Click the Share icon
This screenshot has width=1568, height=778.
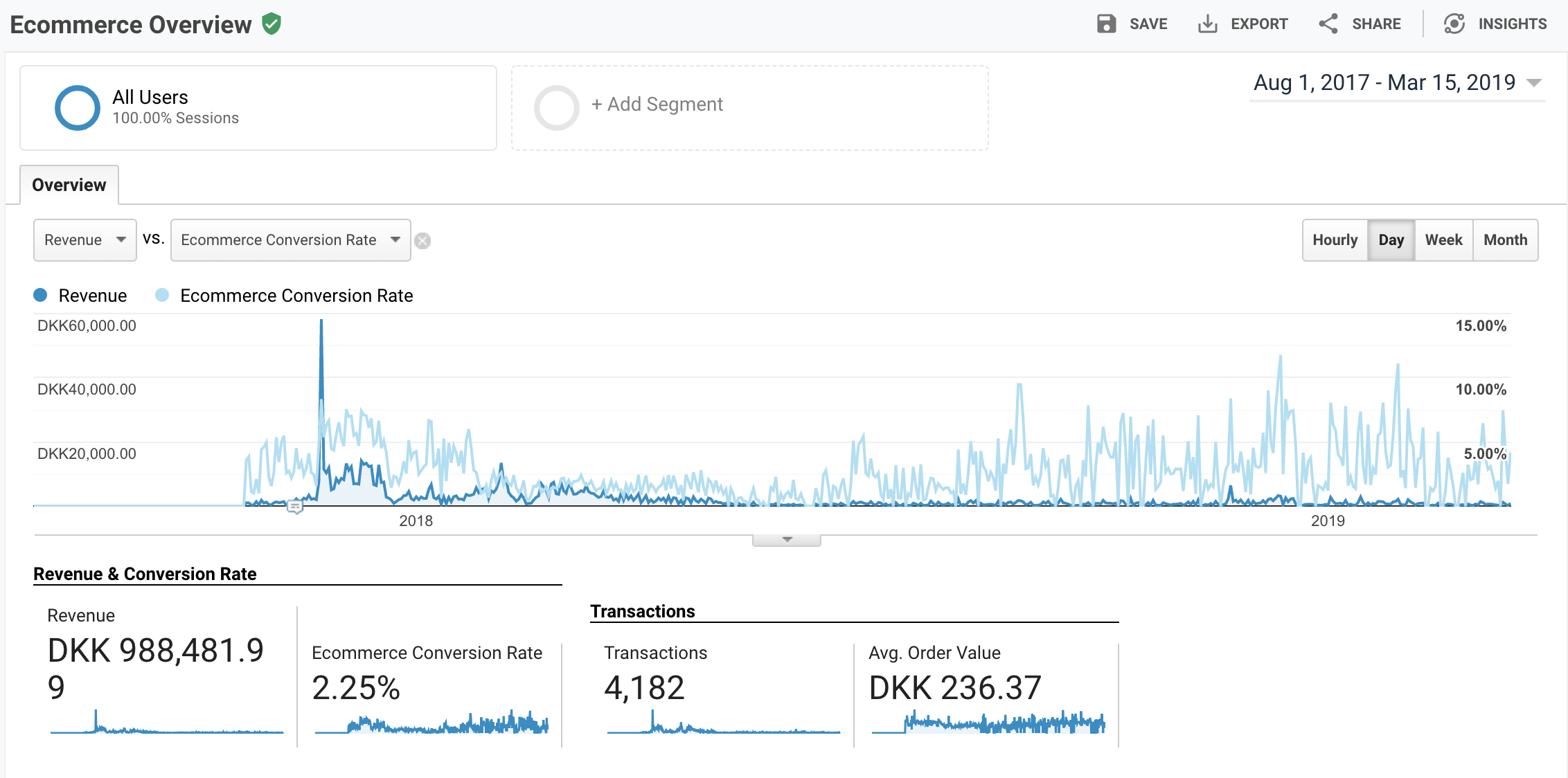(1328, 24)
